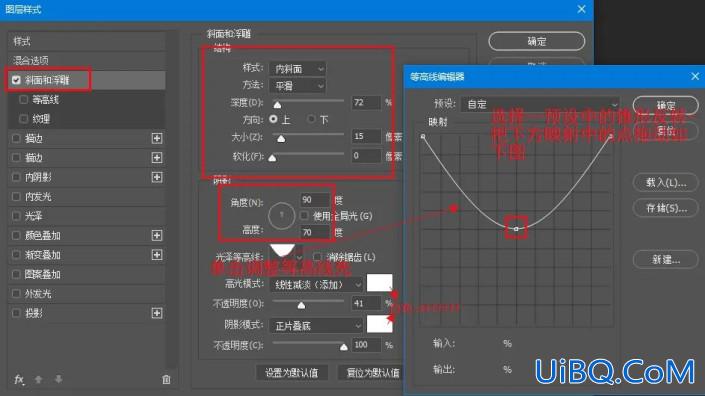This screenshot has height=396, width=705.
Task: Click the highlight opacity field showing 41
Action: (366, 303)
